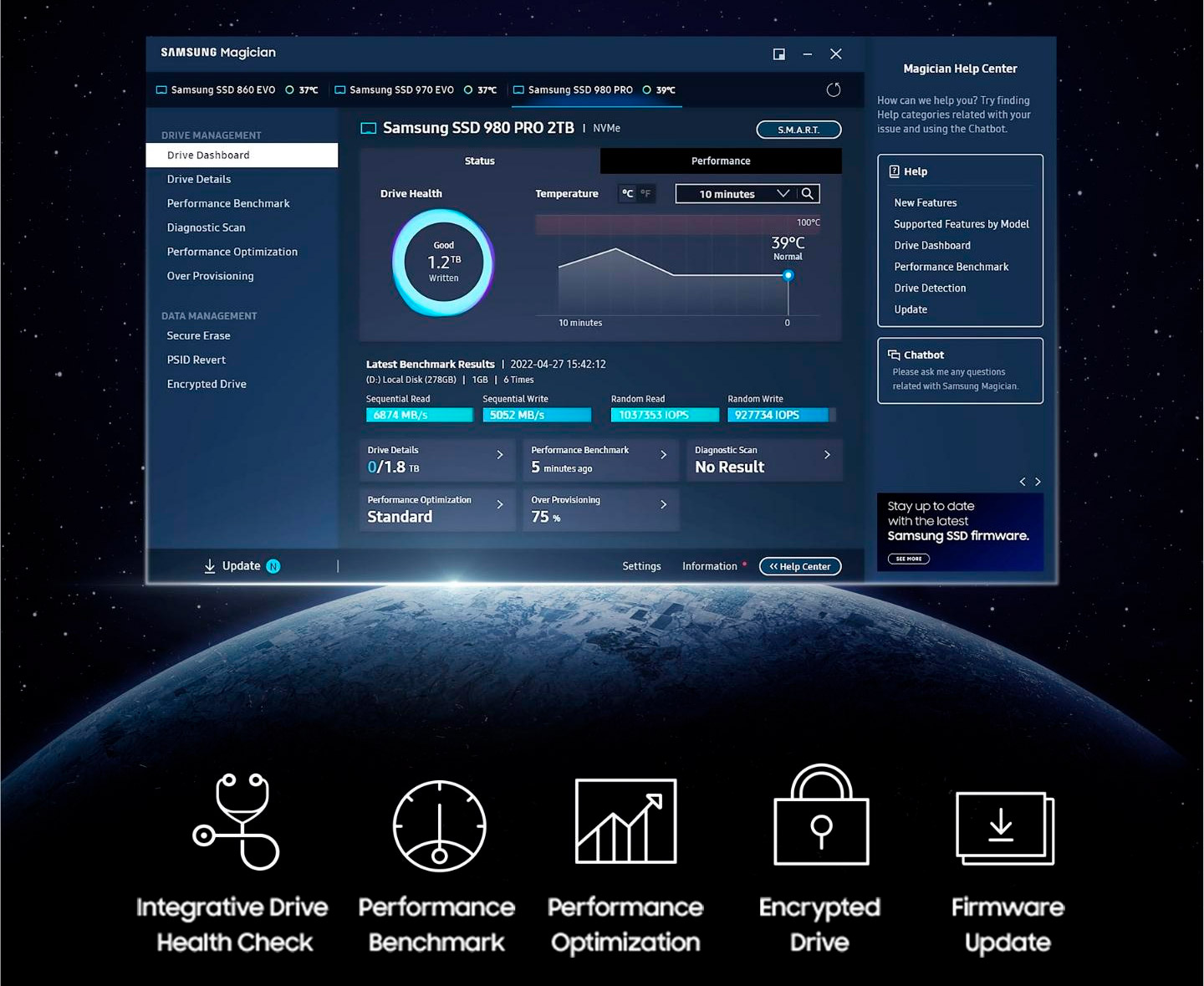Click the temperature graph current-point marker
Image resolution: width=1204 pixels, height=986 pixels.
coord(788,275)
